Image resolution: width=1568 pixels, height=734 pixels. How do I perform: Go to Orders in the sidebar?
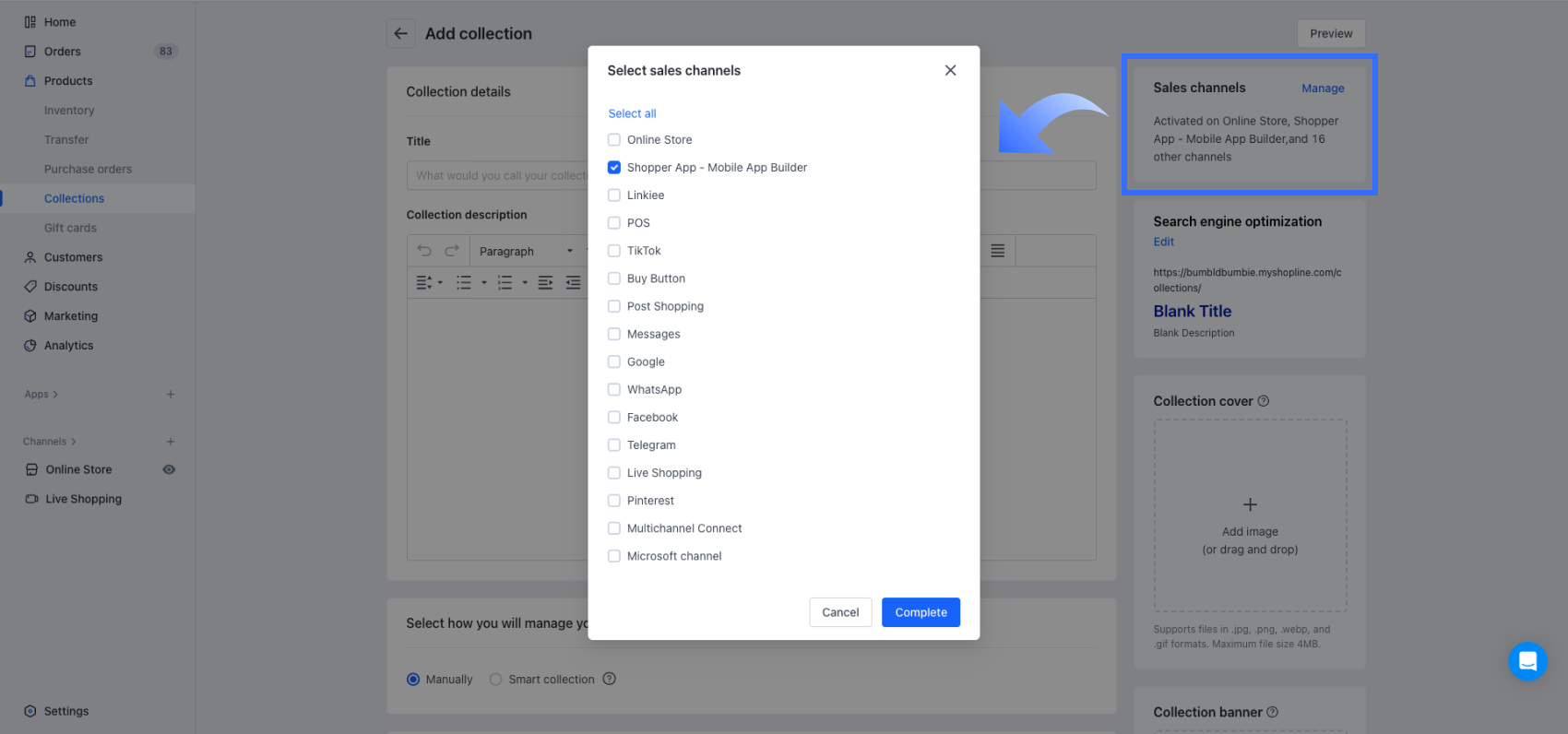(63, 52)
